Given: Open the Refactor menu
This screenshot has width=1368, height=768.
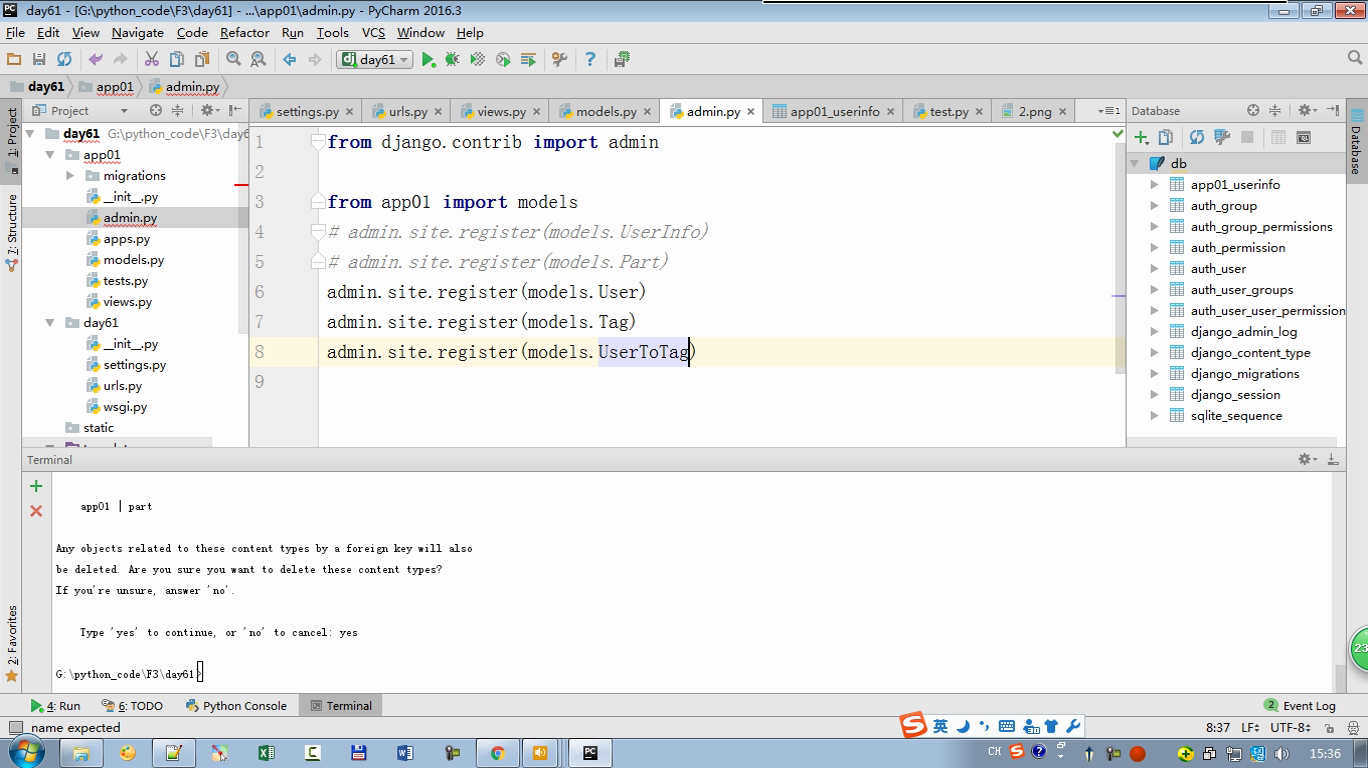Looking at the screenshot, I should 244,32.
